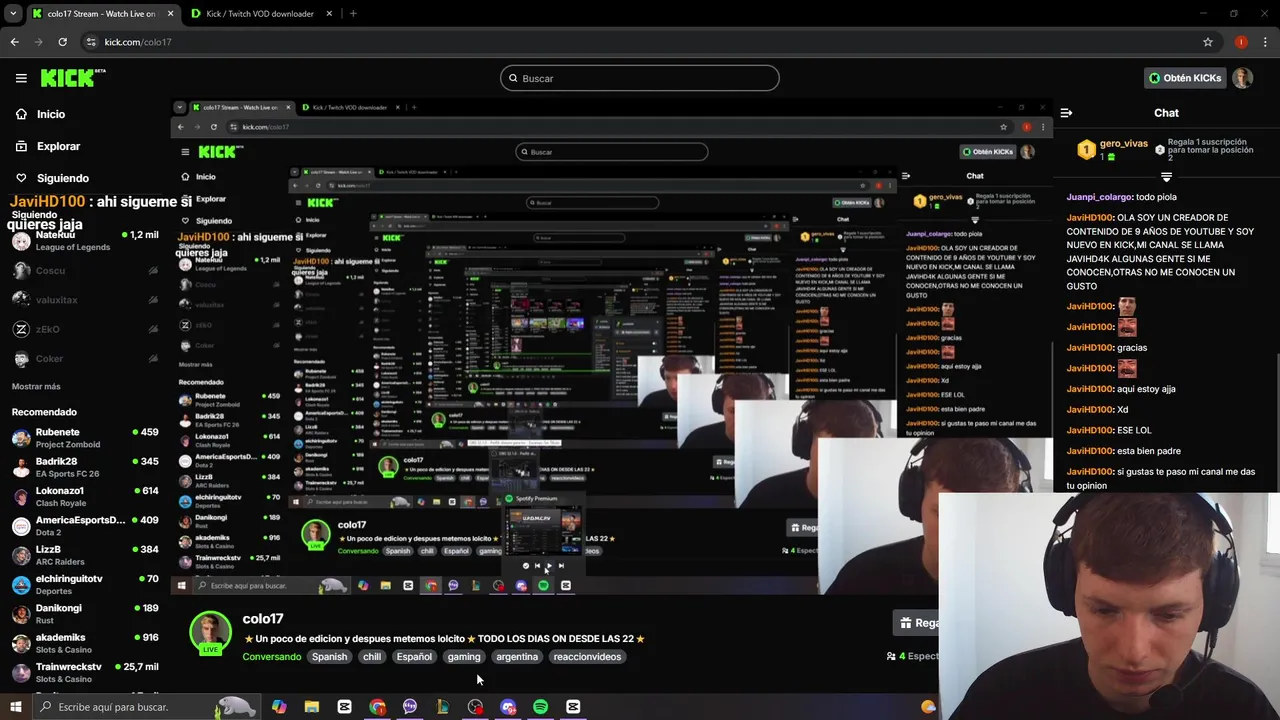Bookmark this page with star icon
This screenshot has height=720, width=1280.
click(1208, 42)
